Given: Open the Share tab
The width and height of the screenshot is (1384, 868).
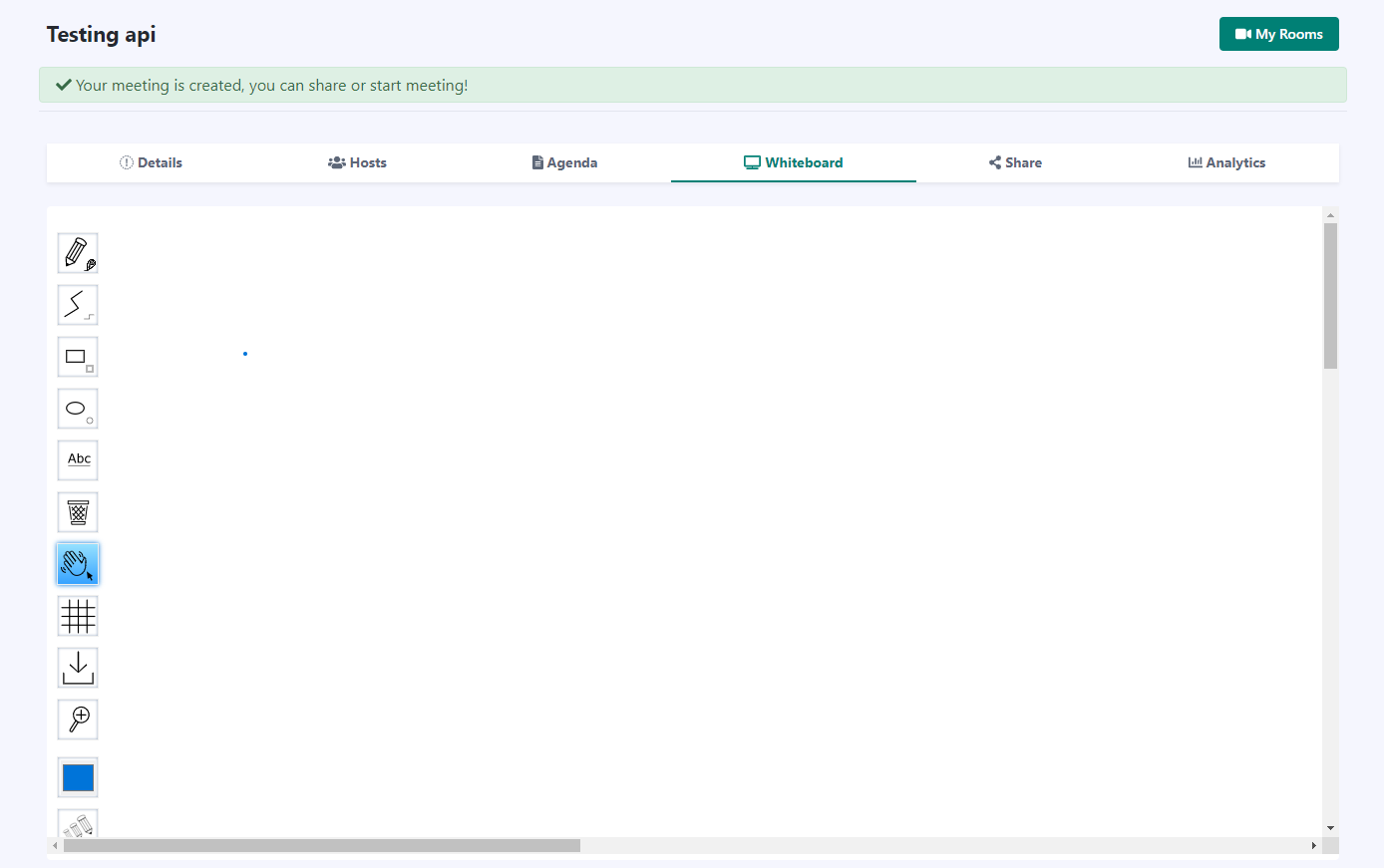Looking at the screenshot, I should coord(1015,162).
